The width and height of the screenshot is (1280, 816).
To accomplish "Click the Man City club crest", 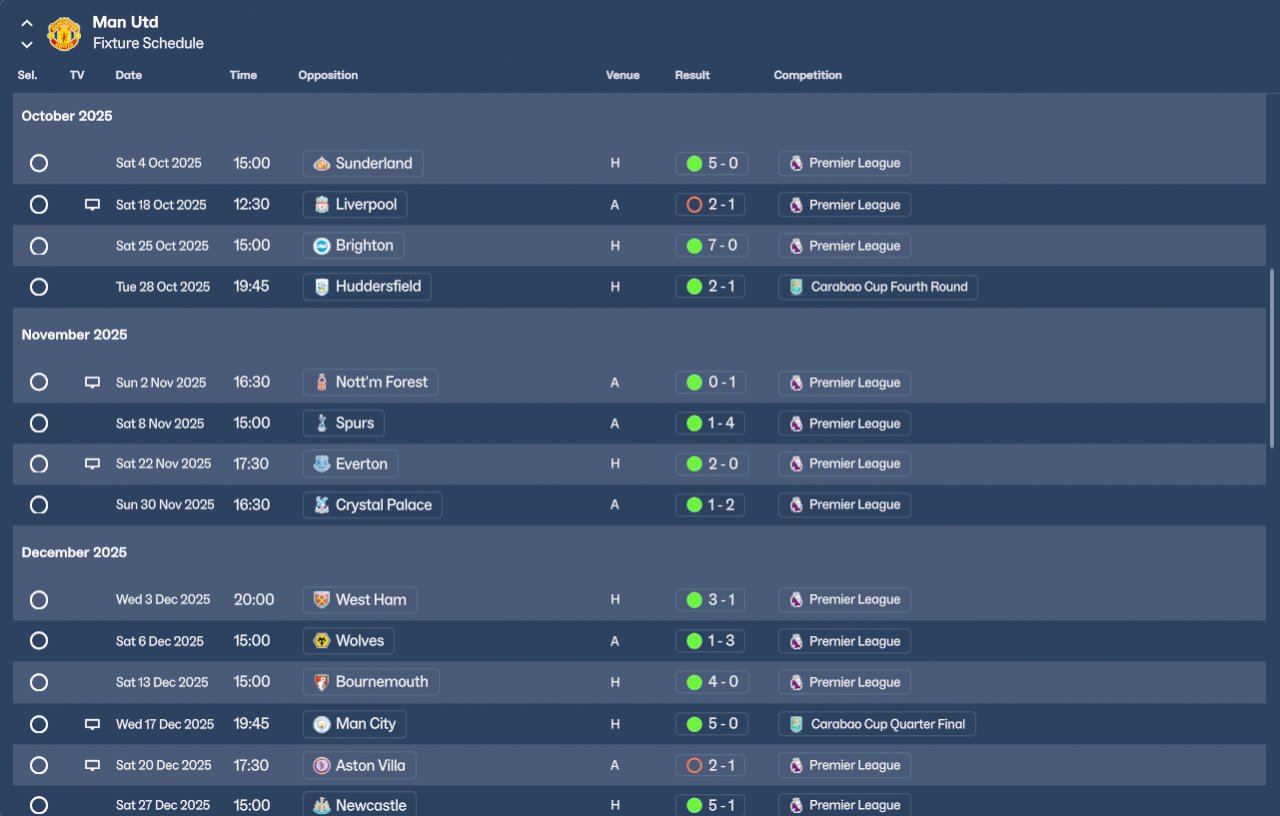I will click(321, 724).
